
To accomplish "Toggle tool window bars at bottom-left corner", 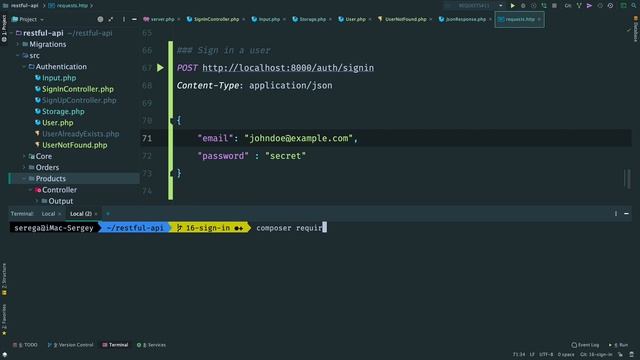I will (4, 355).
